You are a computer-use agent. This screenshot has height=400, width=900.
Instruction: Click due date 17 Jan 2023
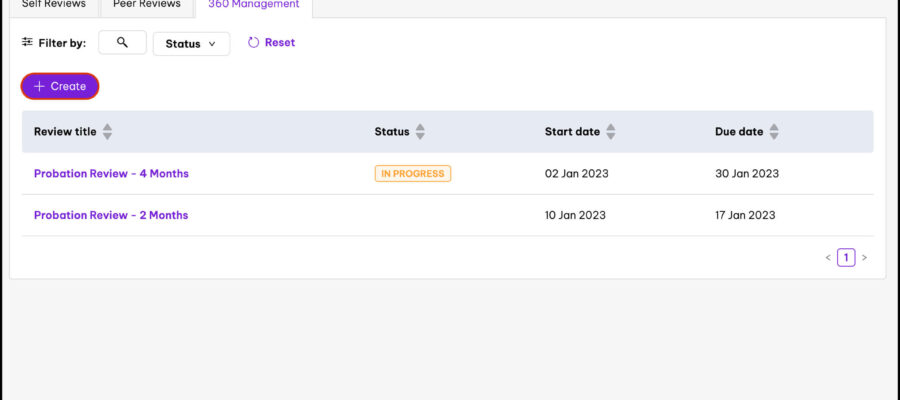point(745,215)
